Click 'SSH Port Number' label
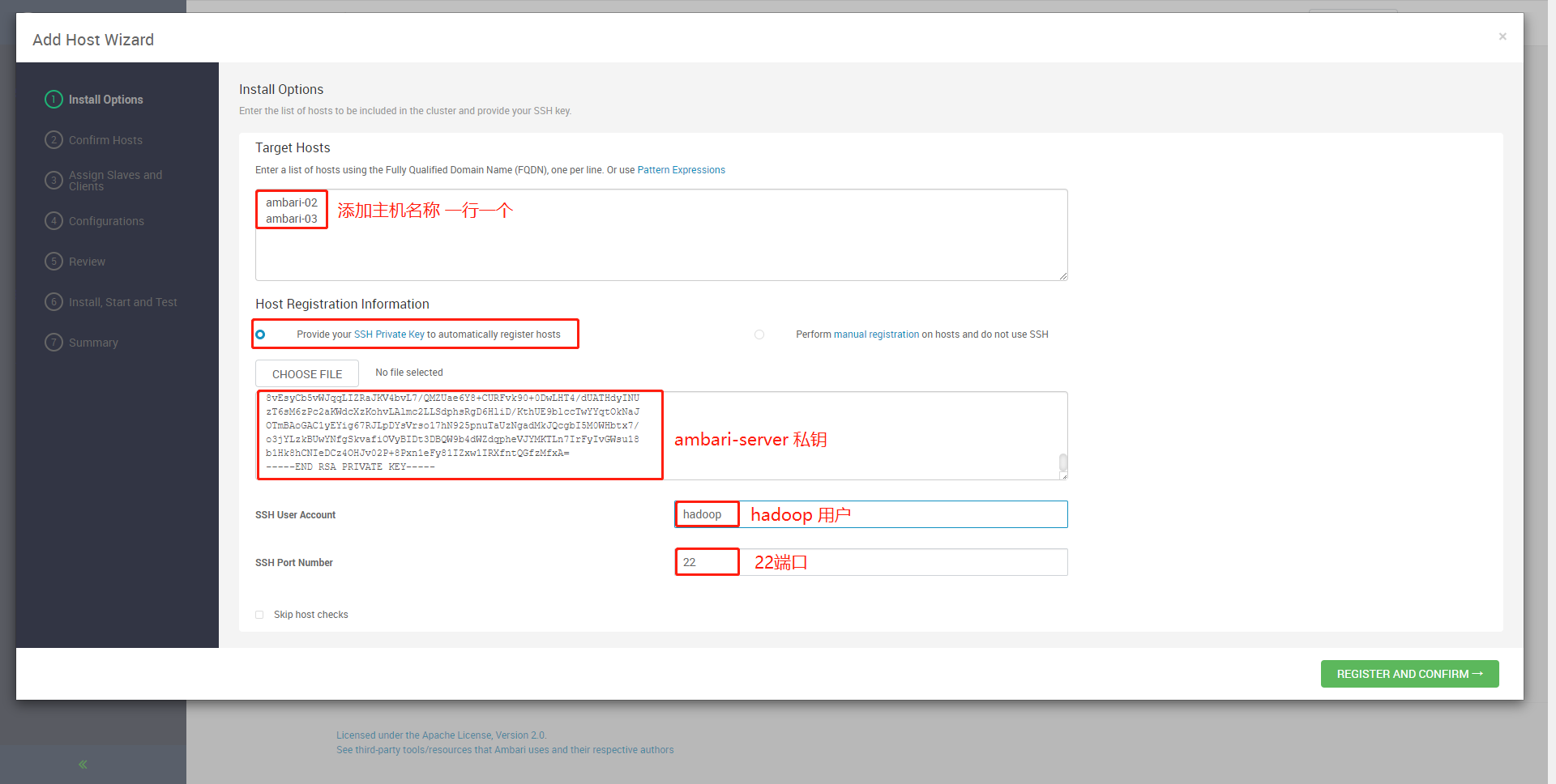This screenshot has height=784, width=1556. point(294,563)
